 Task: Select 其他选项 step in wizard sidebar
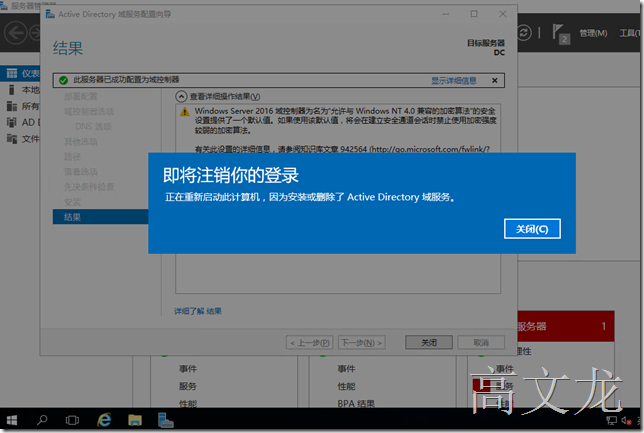80,142
